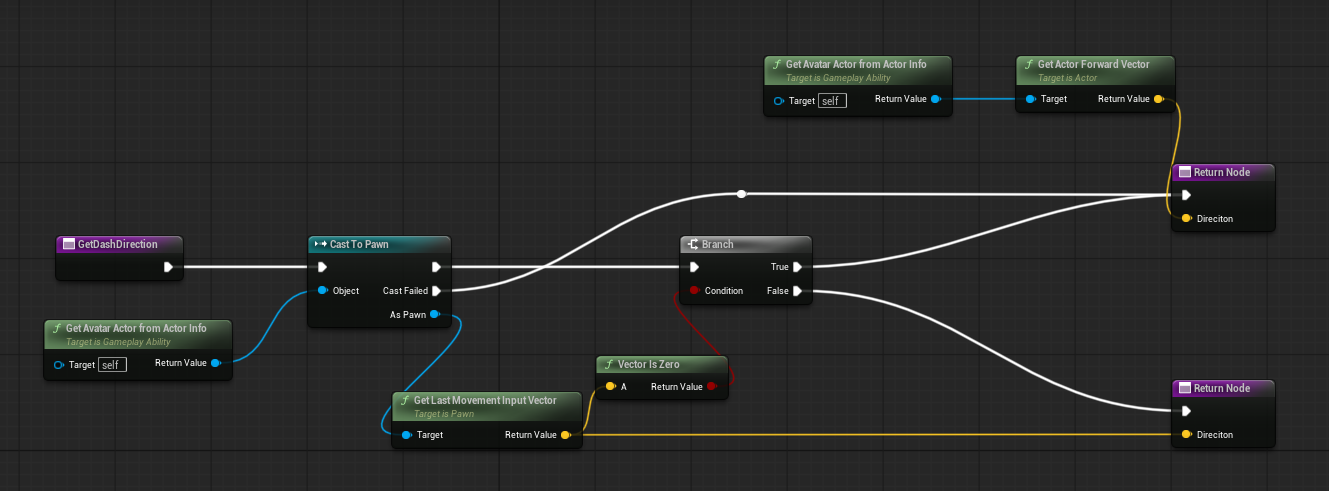This screenshot has height=491, width=1329.
Task: Click Target pin on Get Last Movement Input Vector
Action: (406, 435)
